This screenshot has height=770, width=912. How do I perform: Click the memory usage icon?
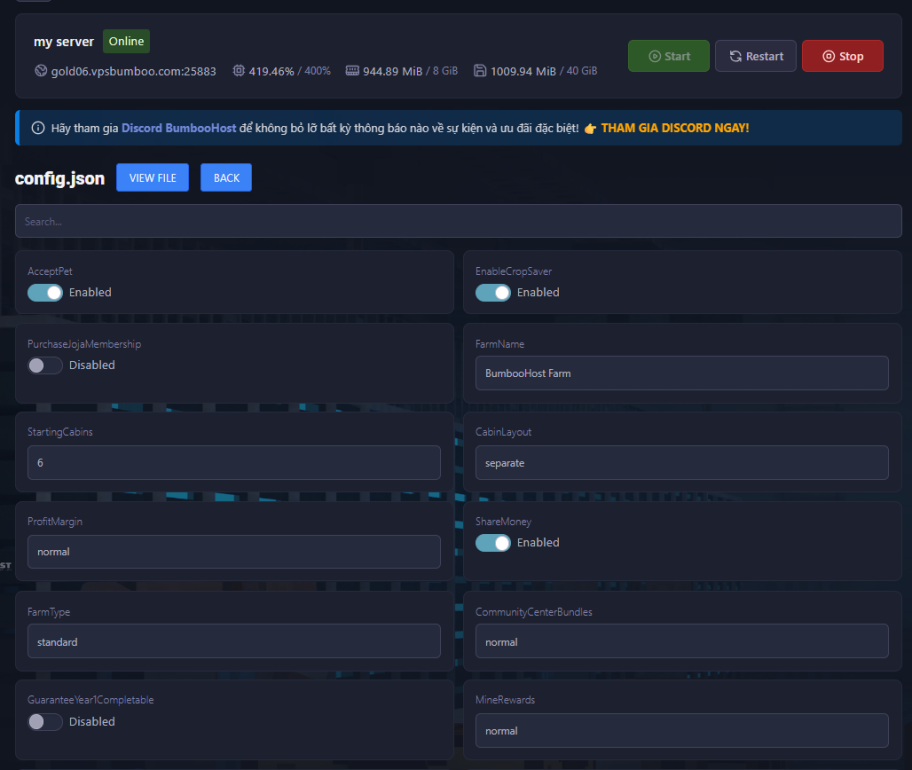[x=352, y=71]
